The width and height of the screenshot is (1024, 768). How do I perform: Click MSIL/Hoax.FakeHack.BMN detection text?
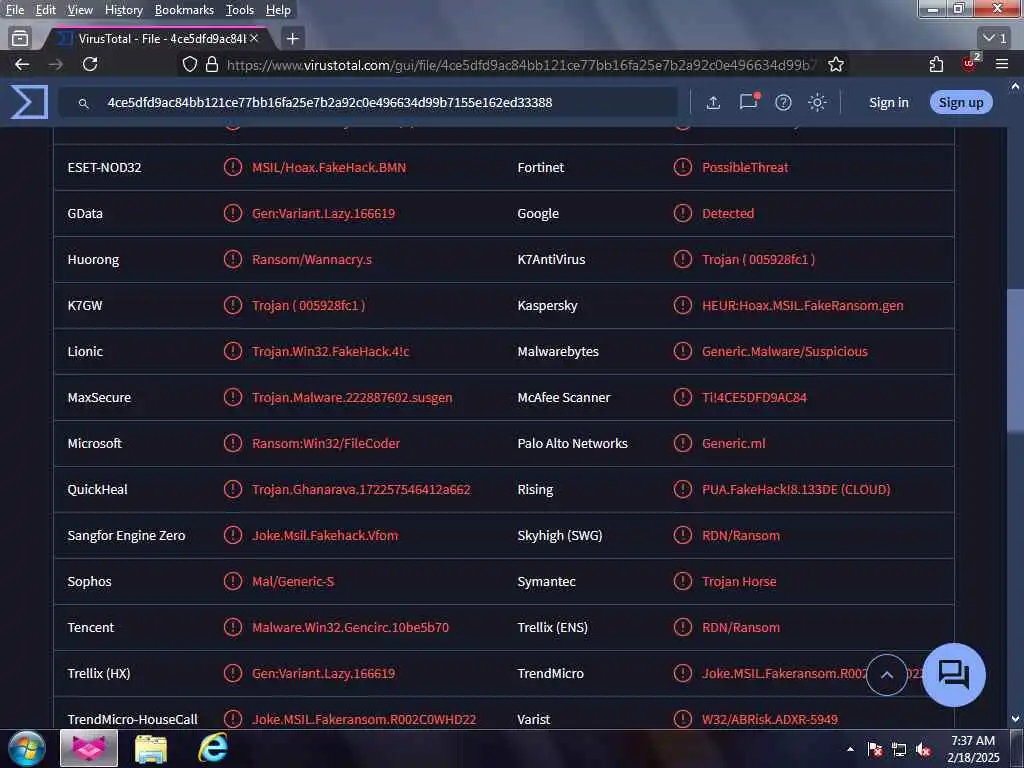click(x=329, y=167)
